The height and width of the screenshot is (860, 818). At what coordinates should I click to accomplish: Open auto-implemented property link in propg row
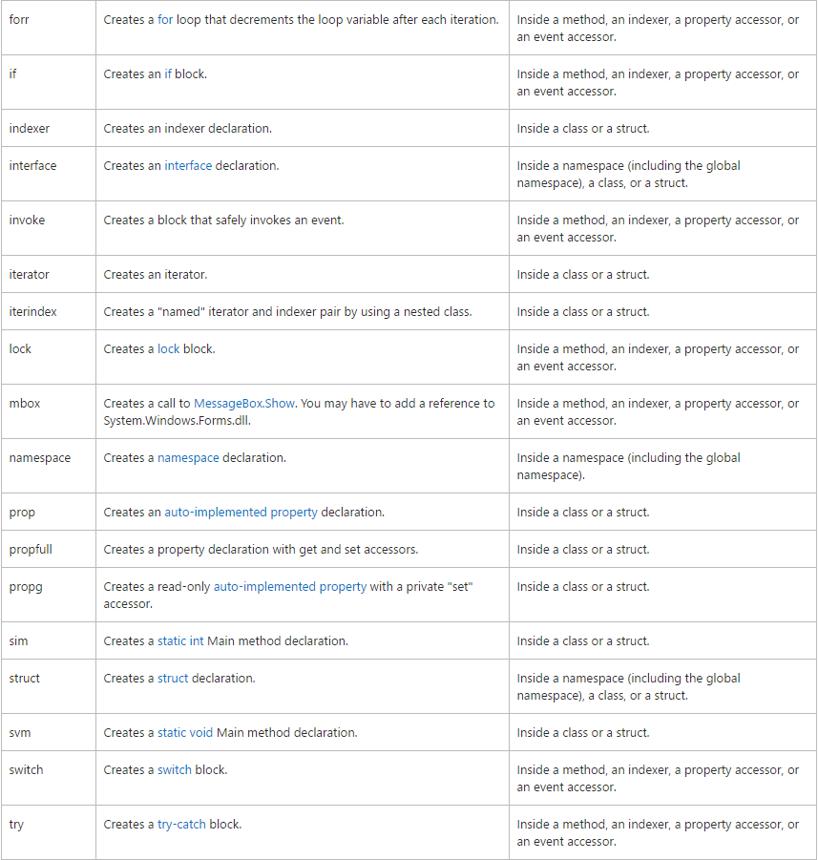pos(290,587)
